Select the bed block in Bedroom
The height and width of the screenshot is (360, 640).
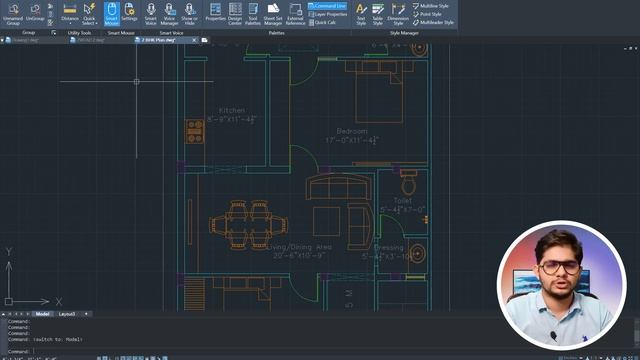coord(379,91)
